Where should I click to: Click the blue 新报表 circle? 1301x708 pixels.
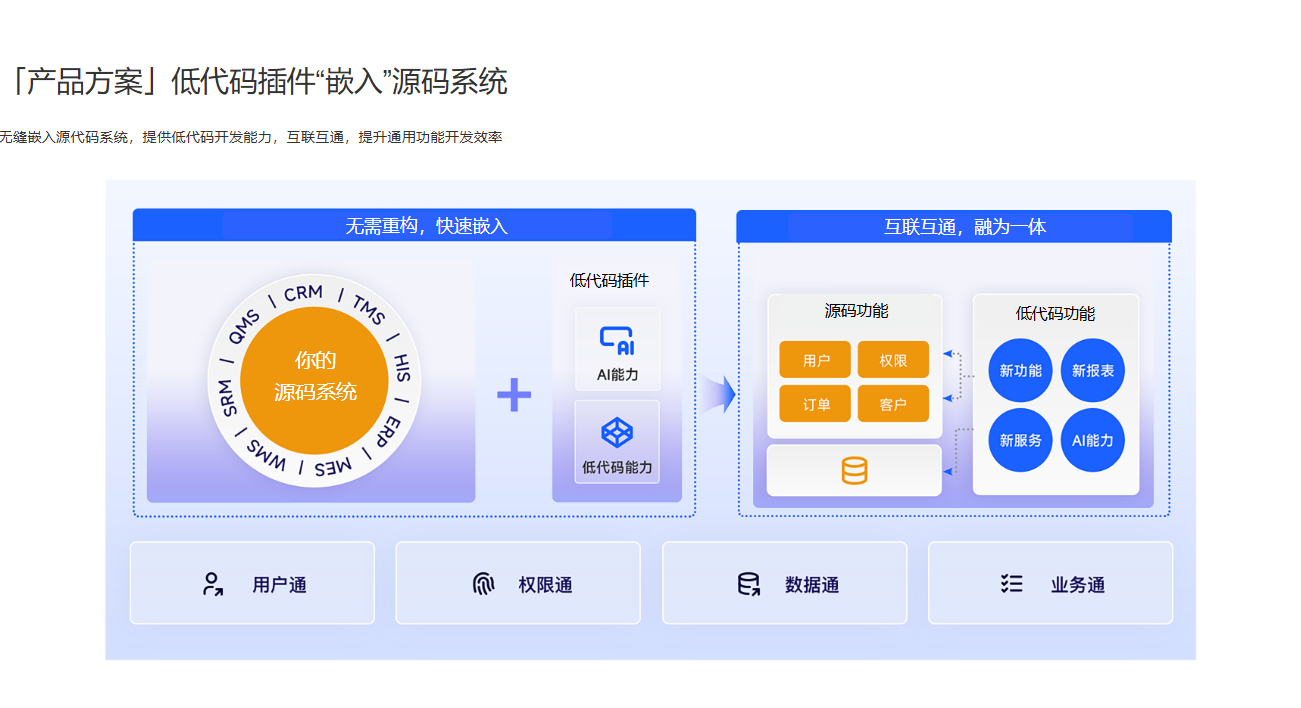(x=1093, y=371)
